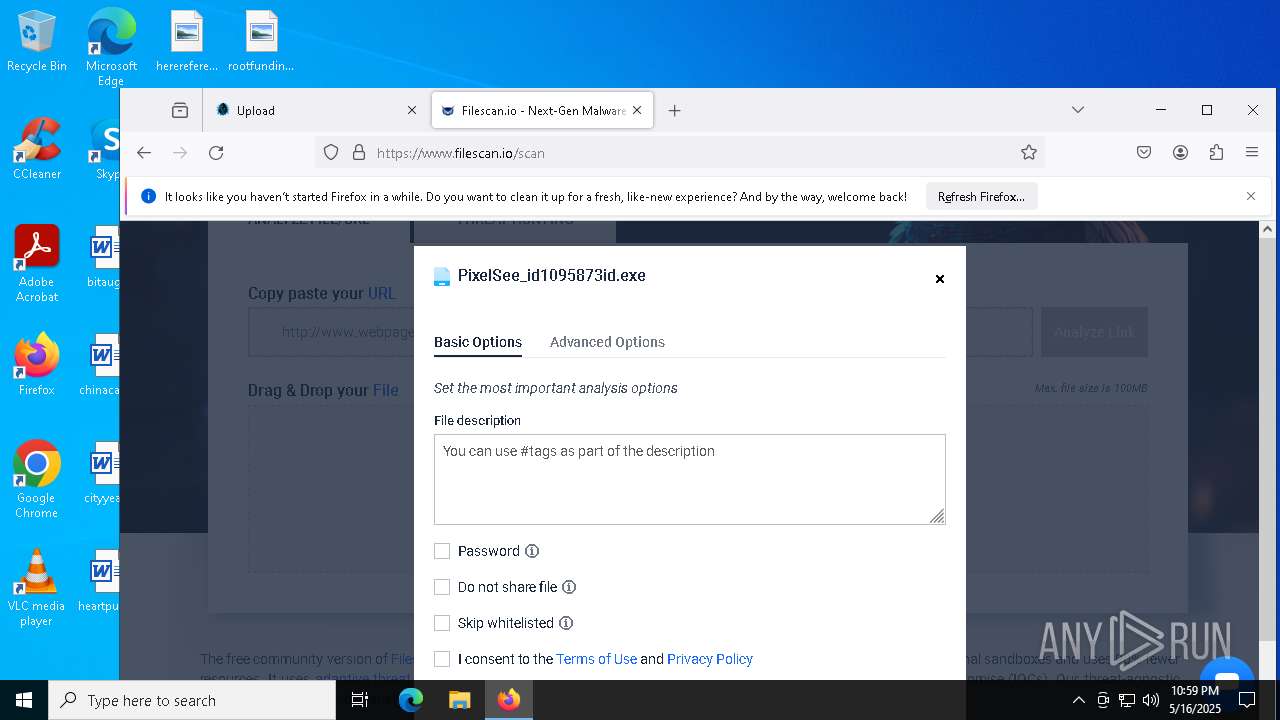The height and width of the screenshot is (720, 1280).
Task: Reload the current page
Action: point(216,153)
